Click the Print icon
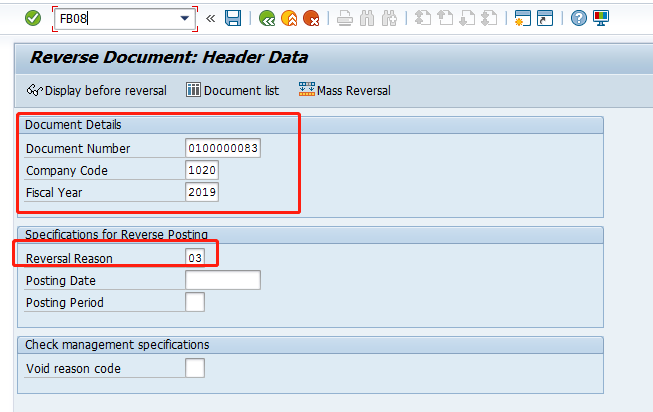Image resolution: width=653 pixels, height=412 pixels. click(x=345, y=18)
